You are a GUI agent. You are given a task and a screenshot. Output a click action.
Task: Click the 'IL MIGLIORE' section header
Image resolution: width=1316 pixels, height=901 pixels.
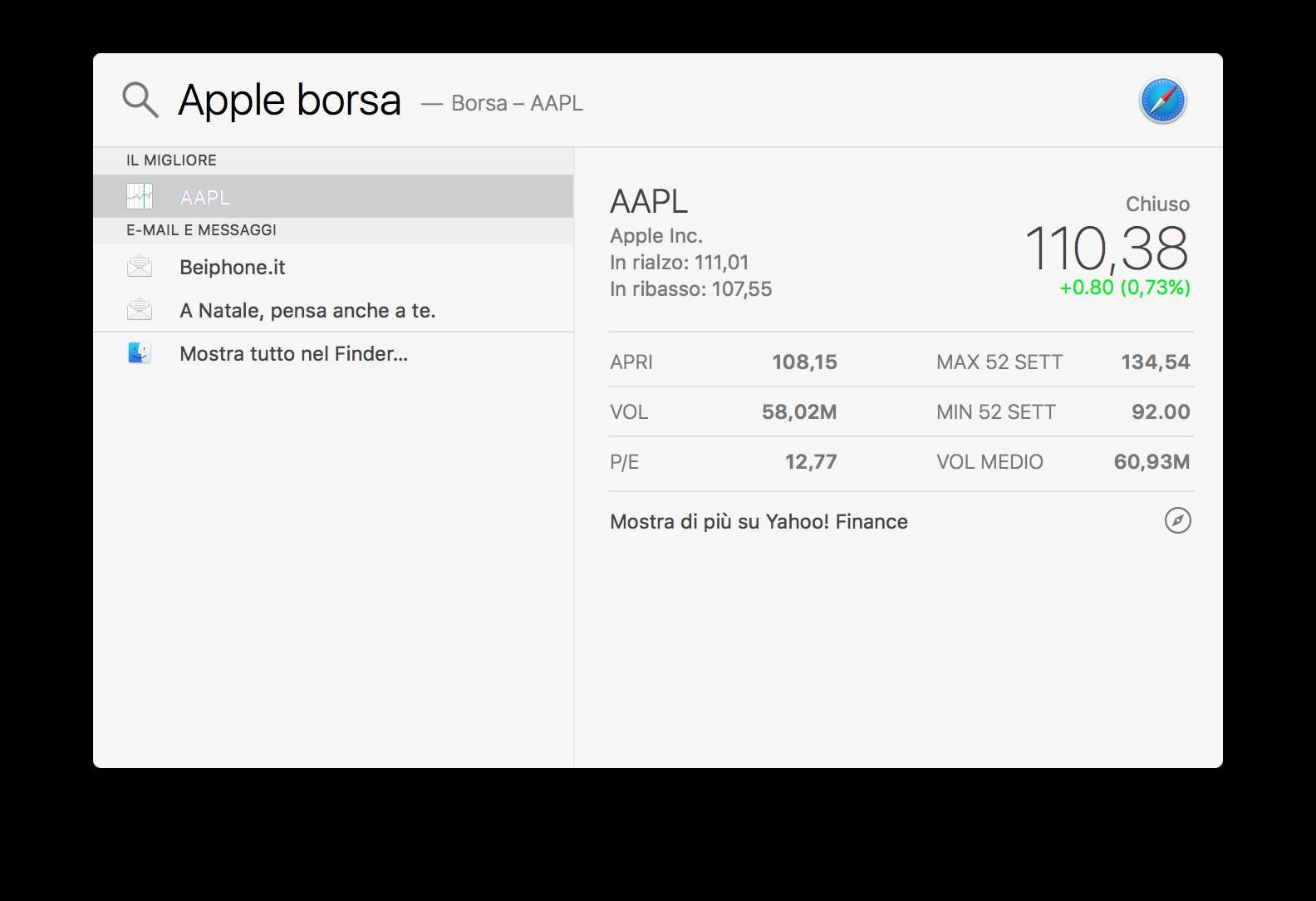[x=171, y=160]
